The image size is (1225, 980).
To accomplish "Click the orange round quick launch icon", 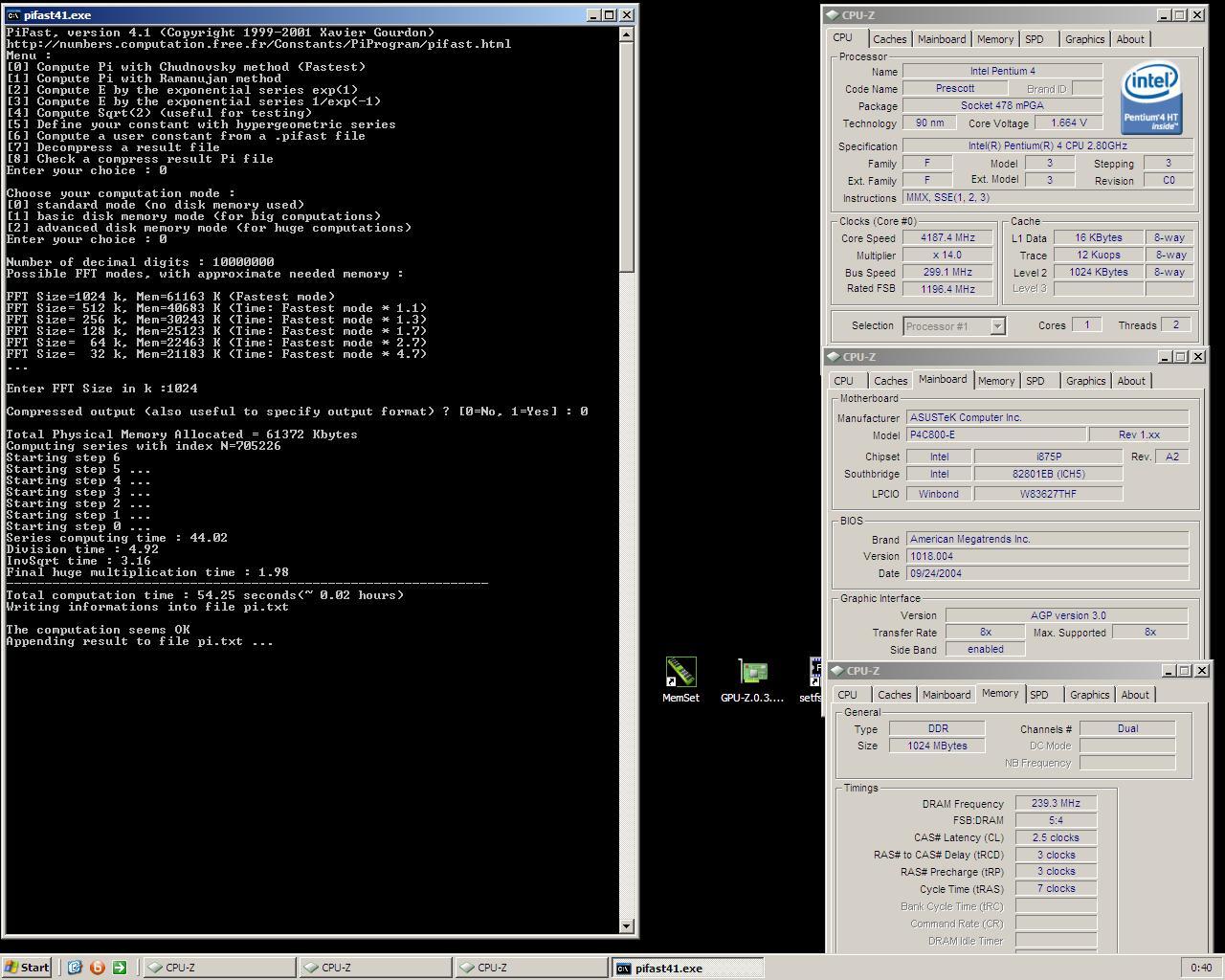I will point(97,968).
